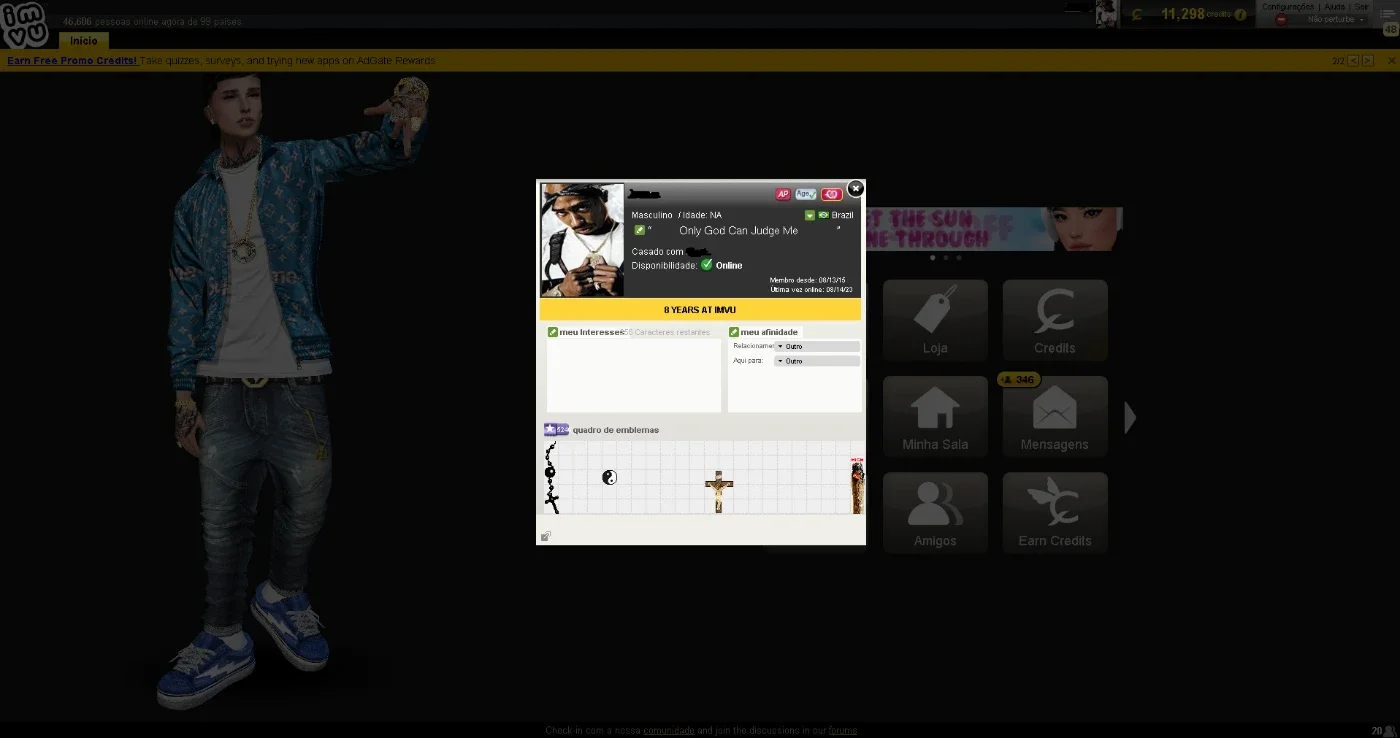1400x738 pixels.
Task: Go to next page of home tiles
Action: pyautogui.click(x=1130, y=417)
